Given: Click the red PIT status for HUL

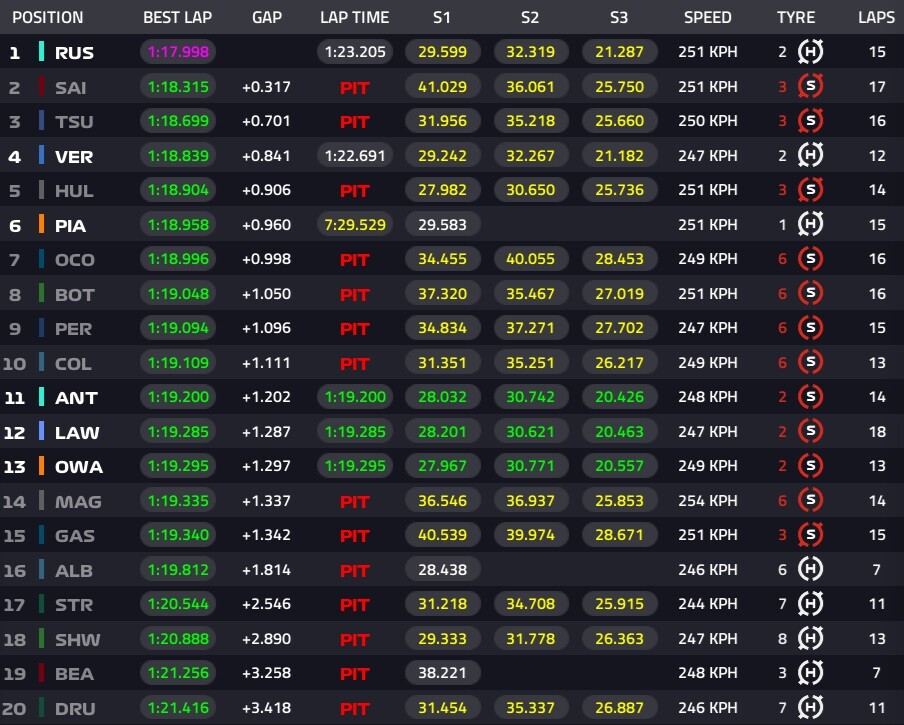Looking at the screenshot, I should [x=354, y=191].
